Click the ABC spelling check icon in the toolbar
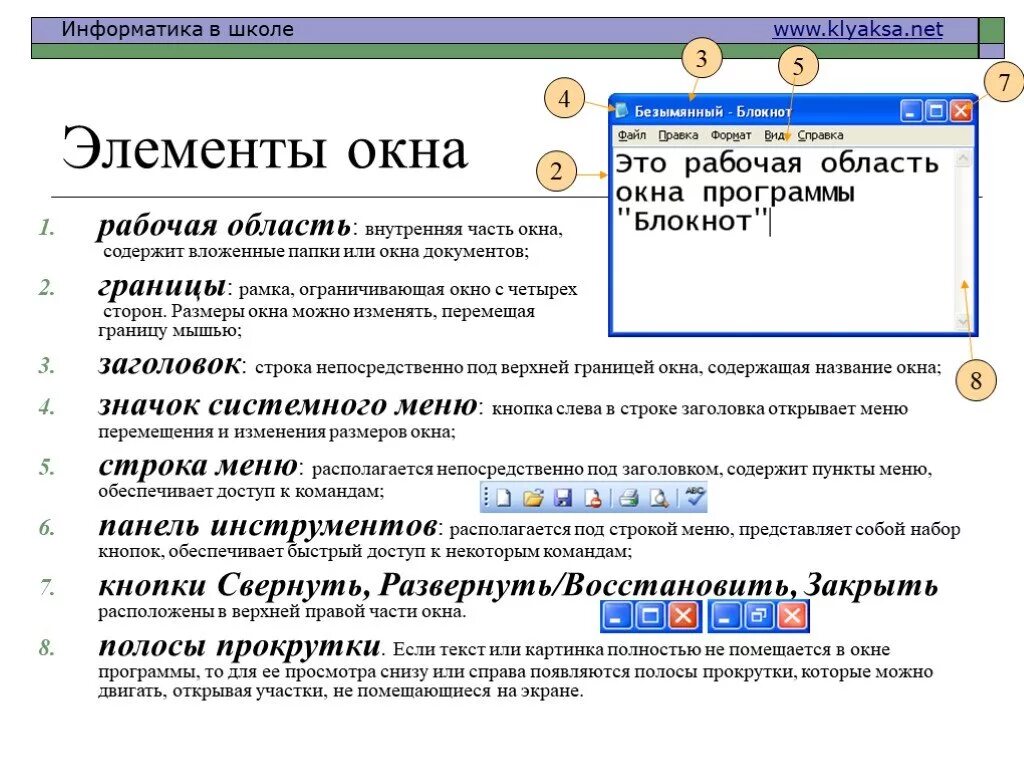Screen dimensions: 1024x768 (694, 497)
